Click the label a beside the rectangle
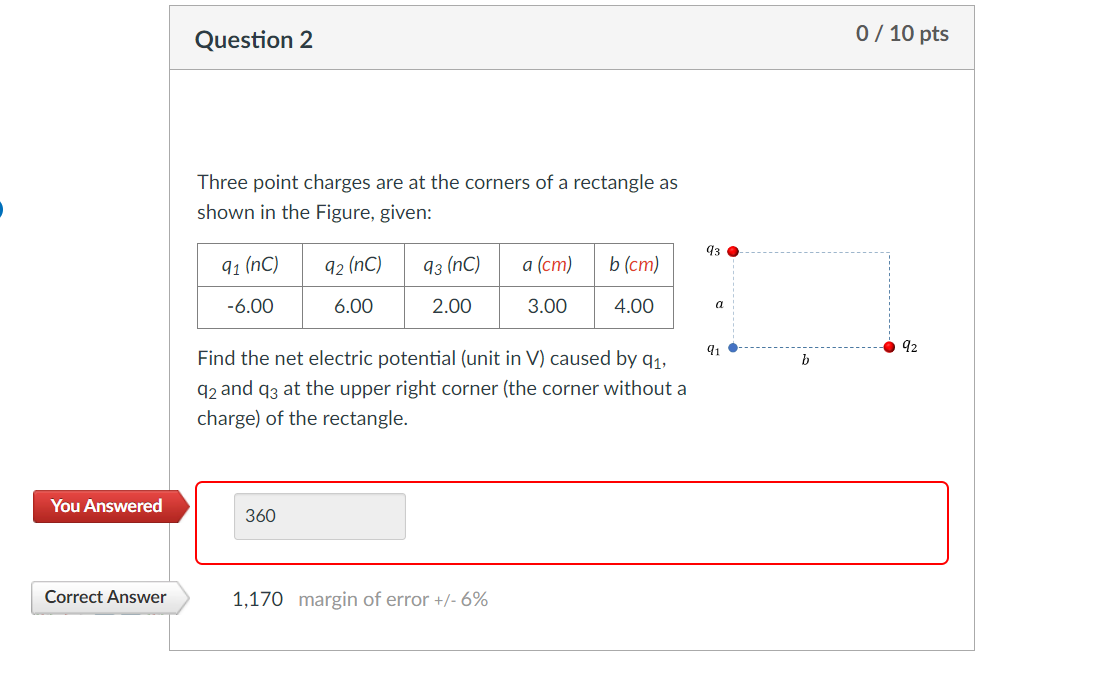 click(x=719, y=304)
